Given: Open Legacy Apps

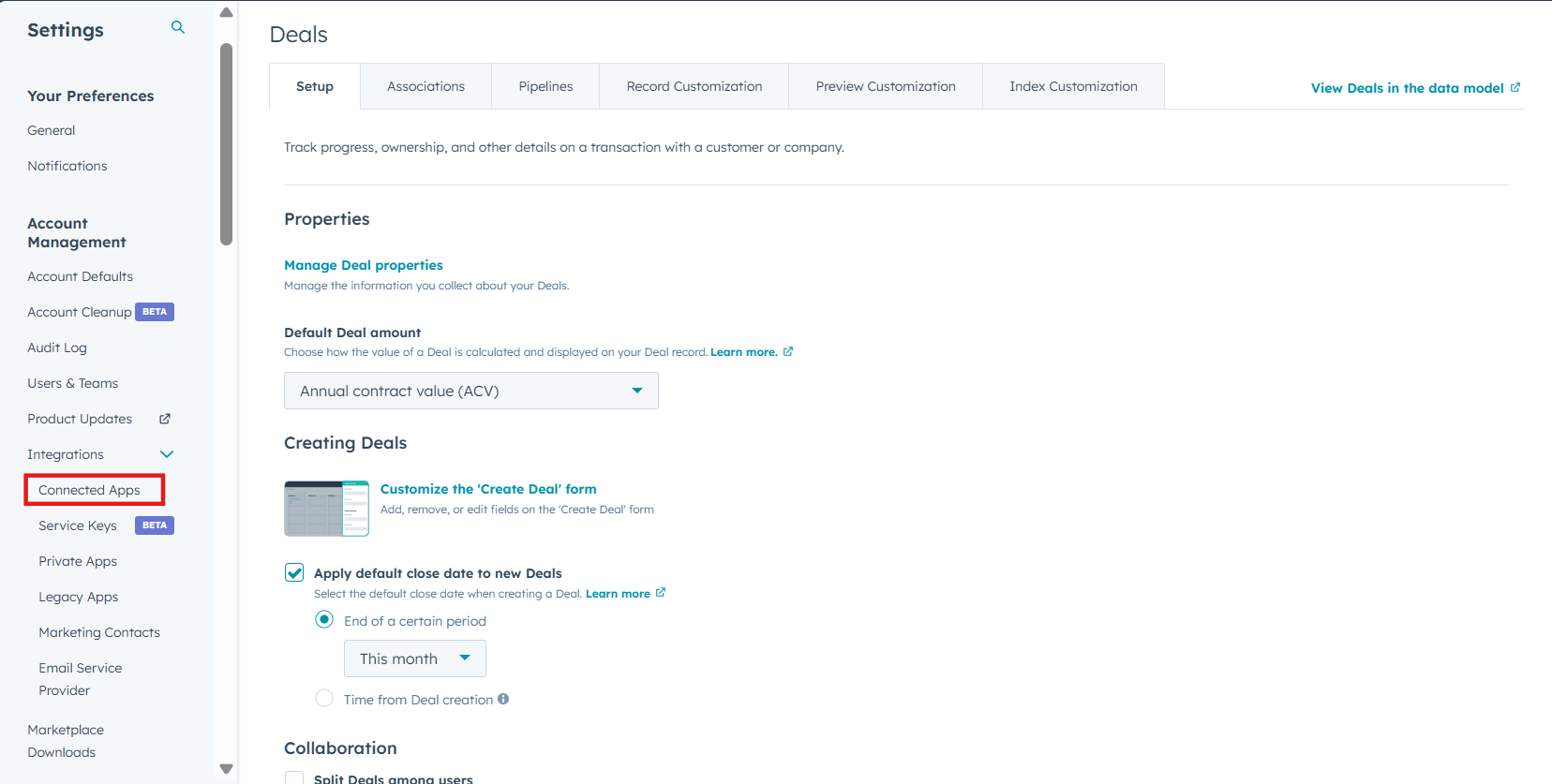Looking at the screenshot, I should (x=79, y=597).
